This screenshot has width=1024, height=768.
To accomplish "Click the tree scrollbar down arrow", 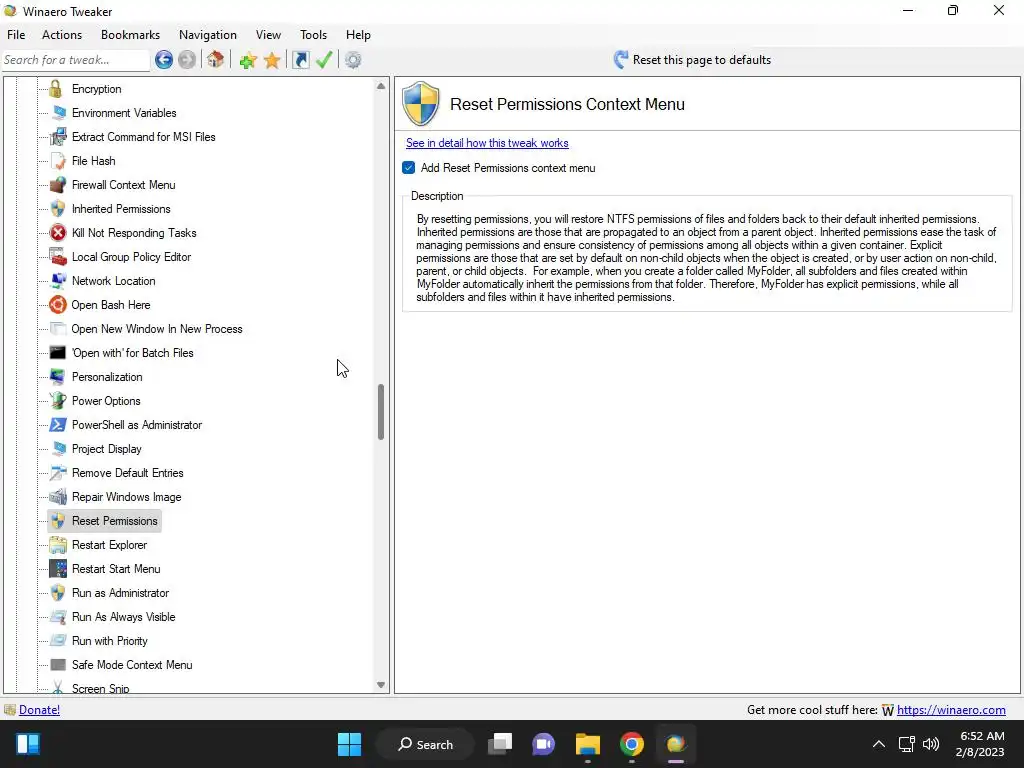I will [x=381, y=684].
